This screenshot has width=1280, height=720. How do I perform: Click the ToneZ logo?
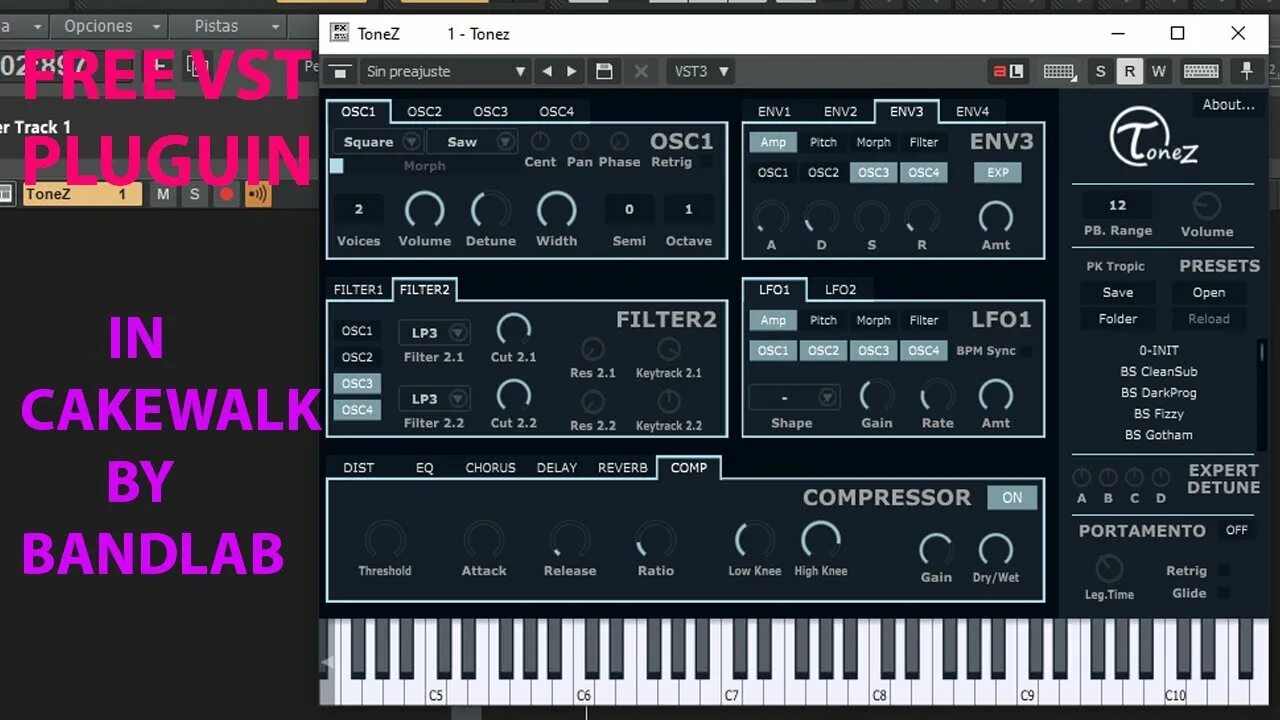pyautogui.click(x=1154, y=138)
